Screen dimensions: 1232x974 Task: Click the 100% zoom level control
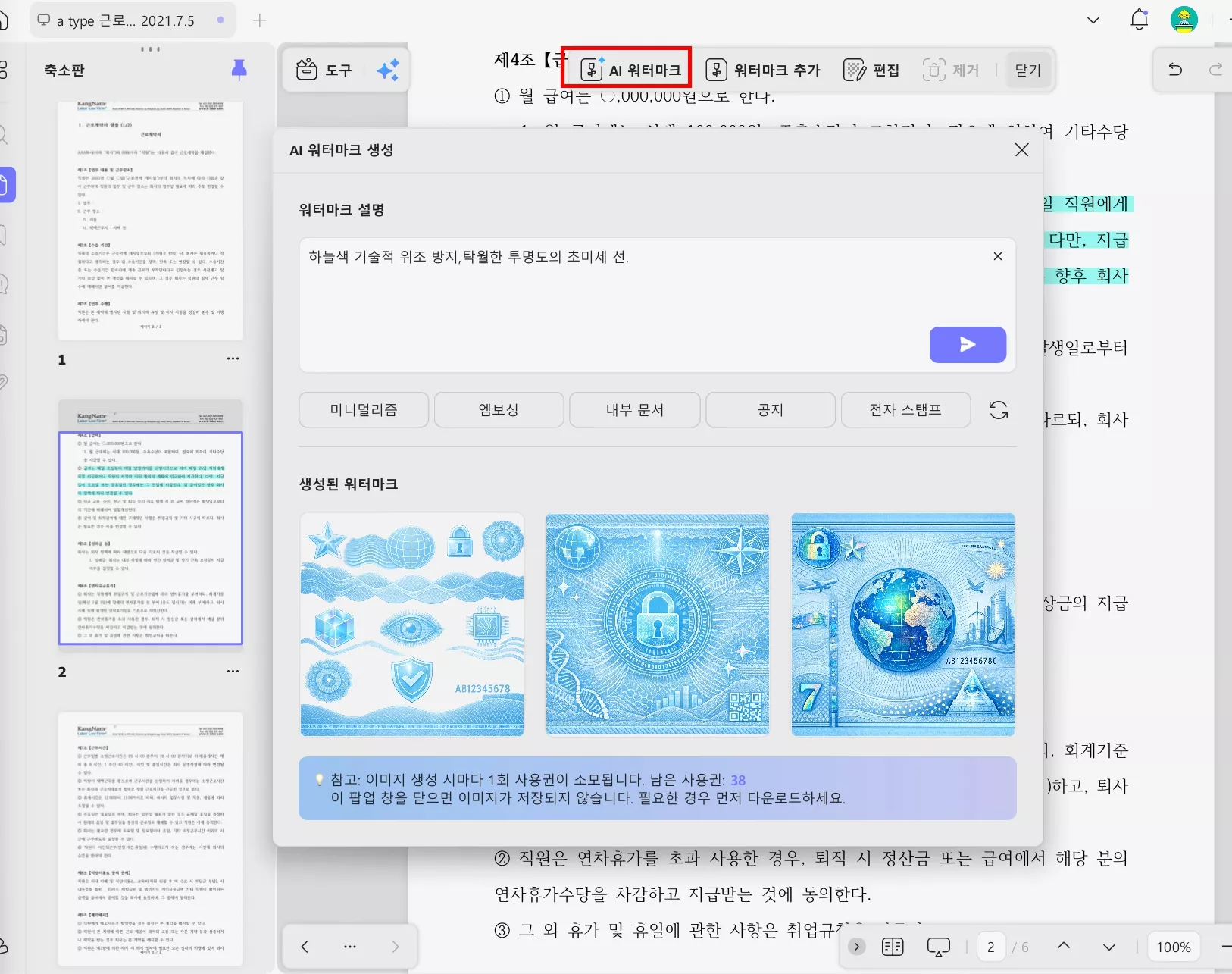[x=1172, y=947]
